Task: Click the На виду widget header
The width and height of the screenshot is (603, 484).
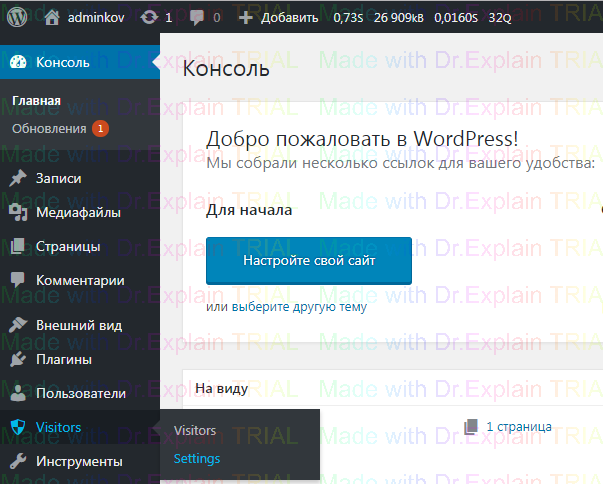Action: pos(222,388)
